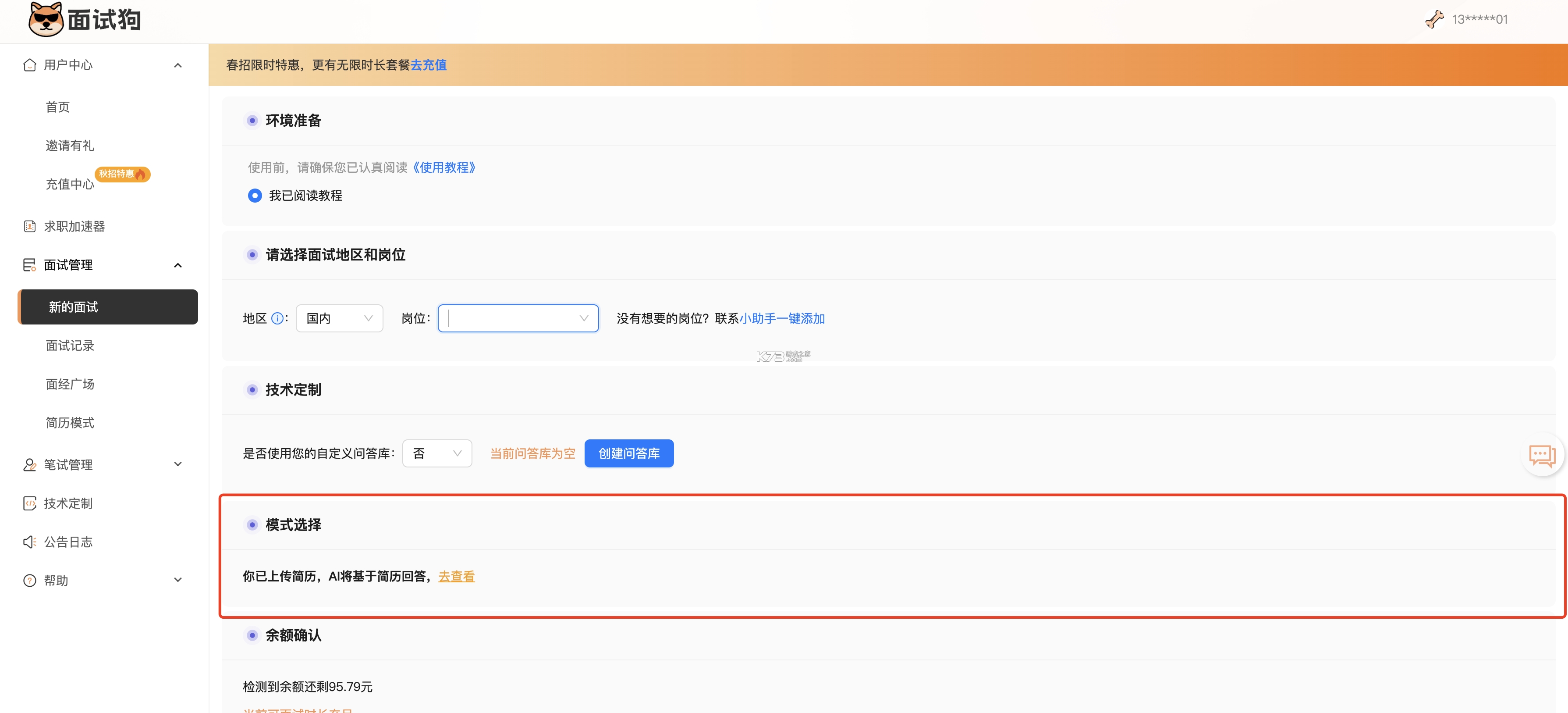Collapse the 面试管理 section chevron
The image size is (1568, 713).
[x=178, y=264]
